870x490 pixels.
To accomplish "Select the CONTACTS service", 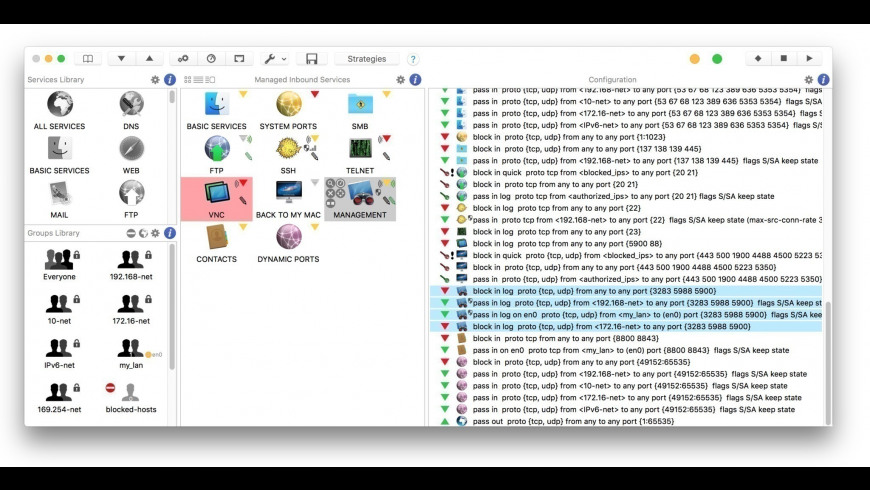I will point(216,244).
